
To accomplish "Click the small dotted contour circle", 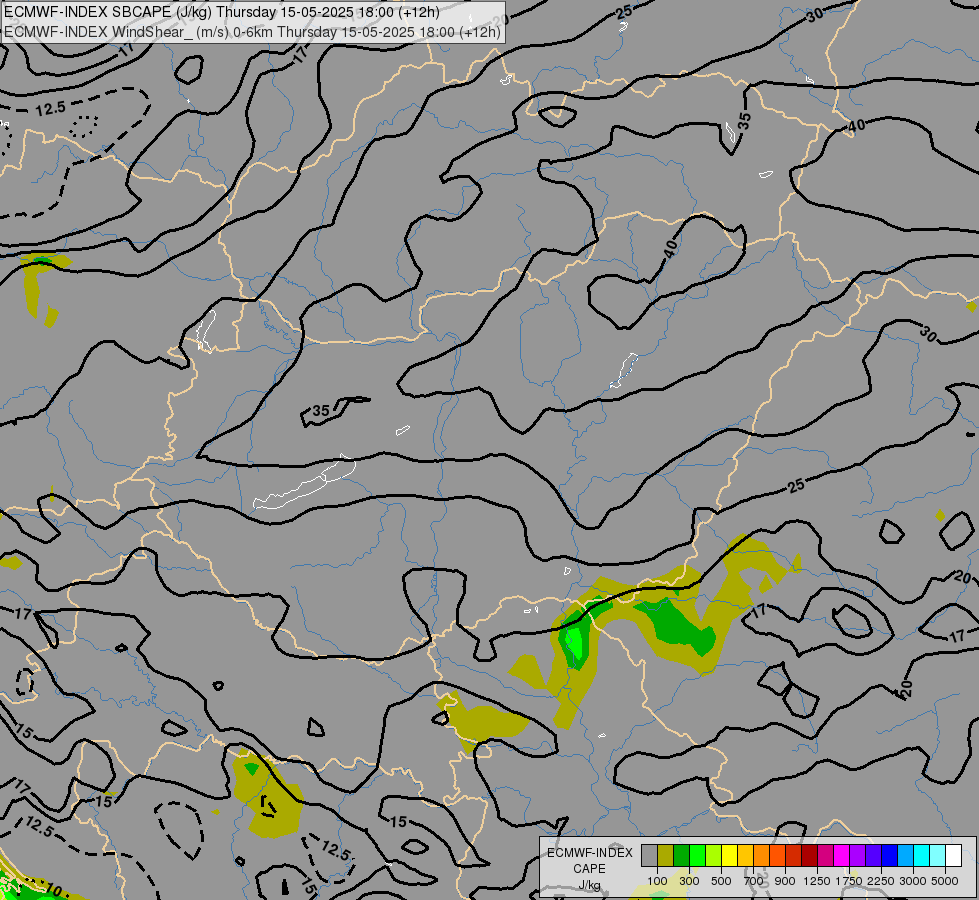I will [84, 127].
